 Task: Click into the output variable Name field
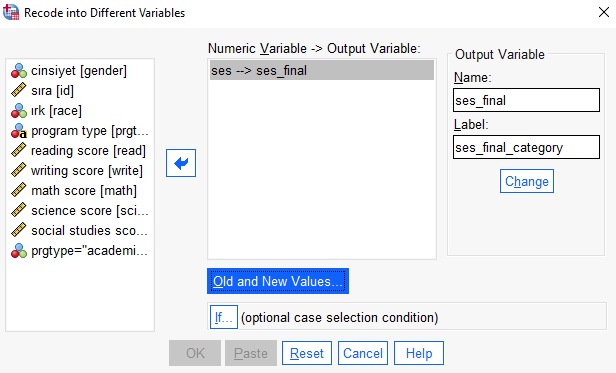pos(526,100)
